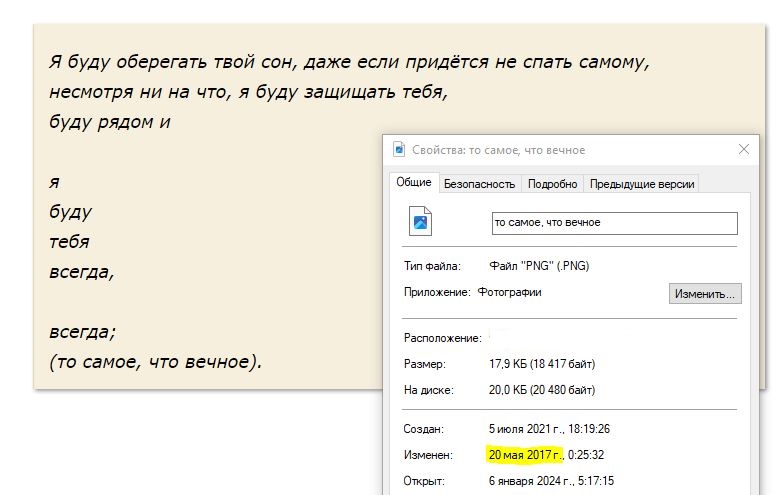Image resolution: width=777 pixels, height=495 pixels.
Task: Switch to the Общие tab
Action: coord(414,182)
